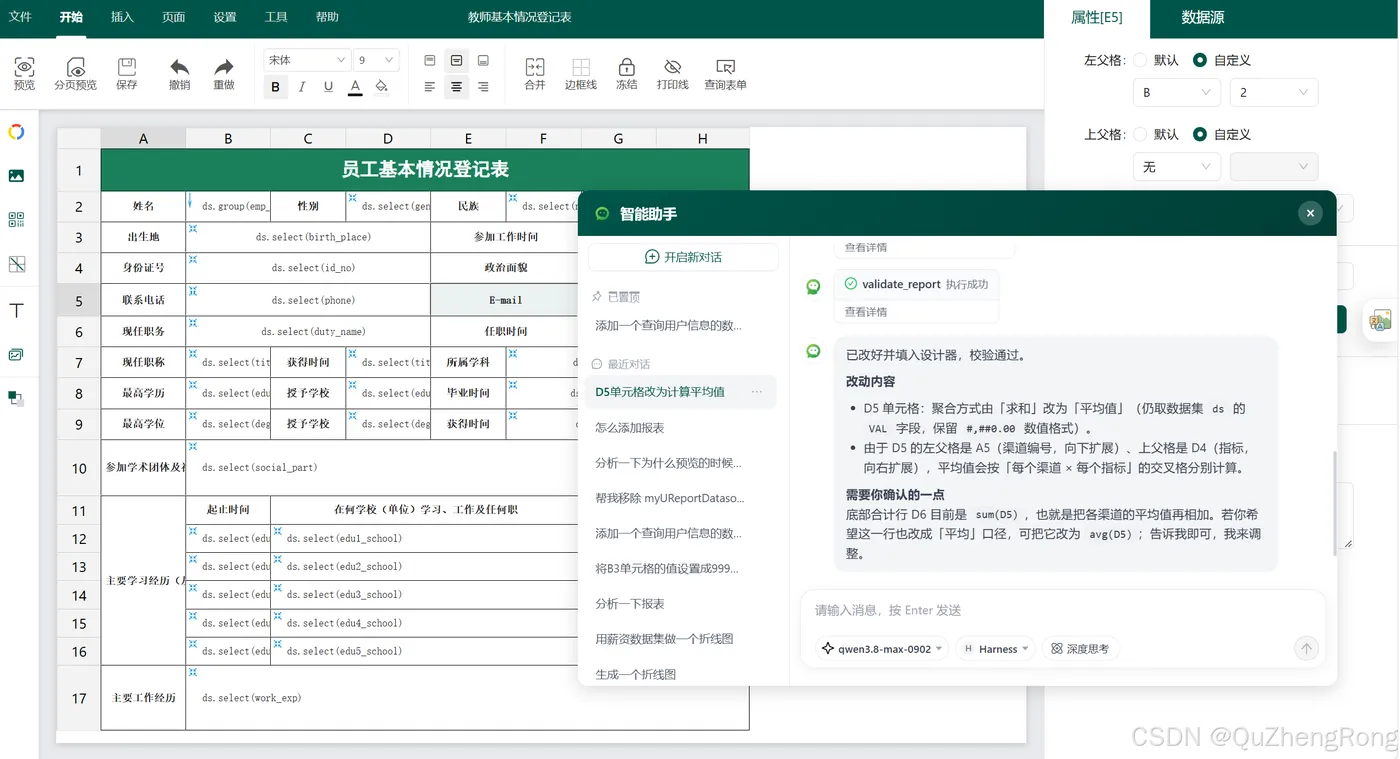Viewport: 1400px width, 759px height.
Task: Align cell content to bottom
Action: point(483,61)
